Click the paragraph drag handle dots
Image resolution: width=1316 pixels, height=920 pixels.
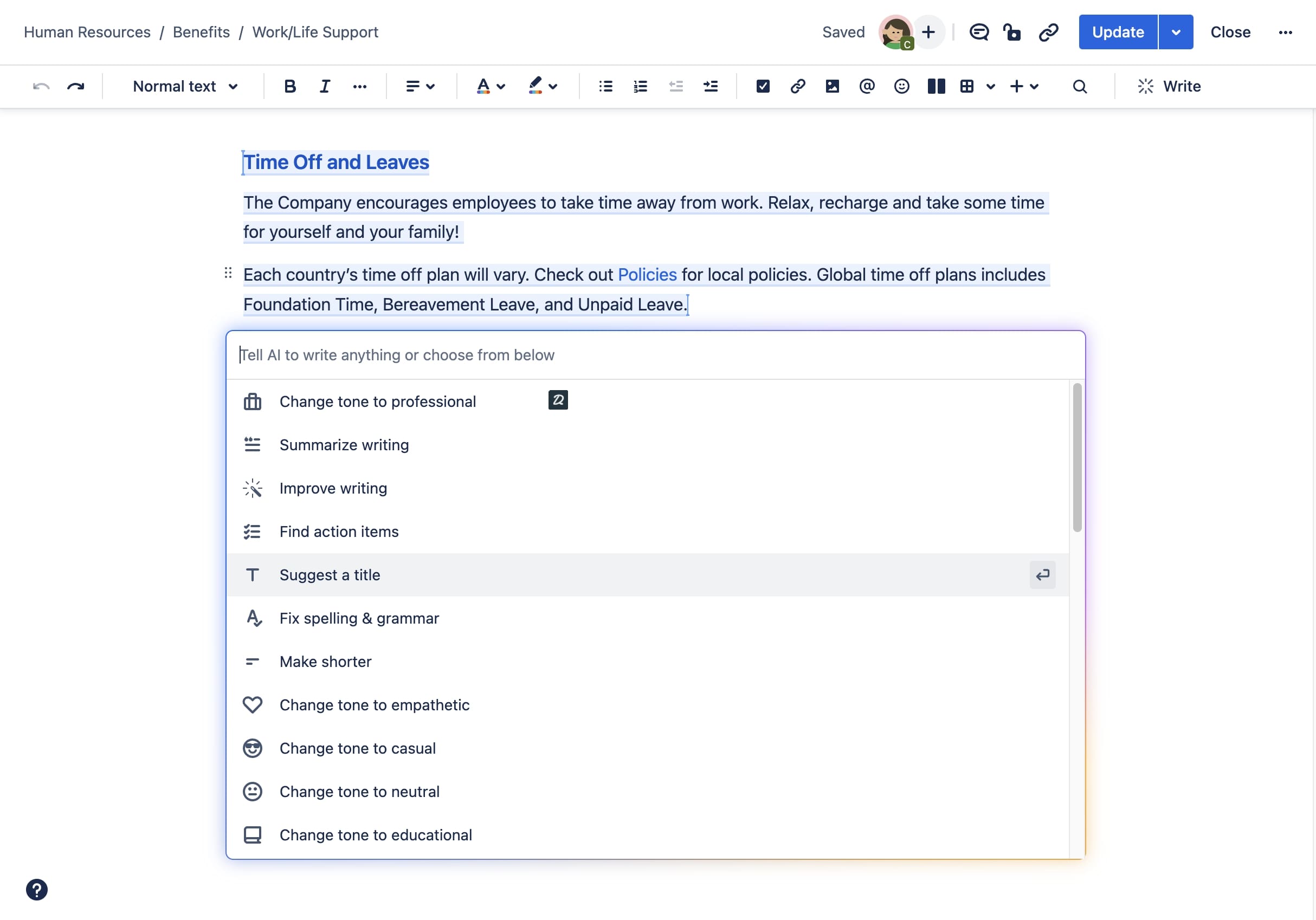(x=228, y=273)
